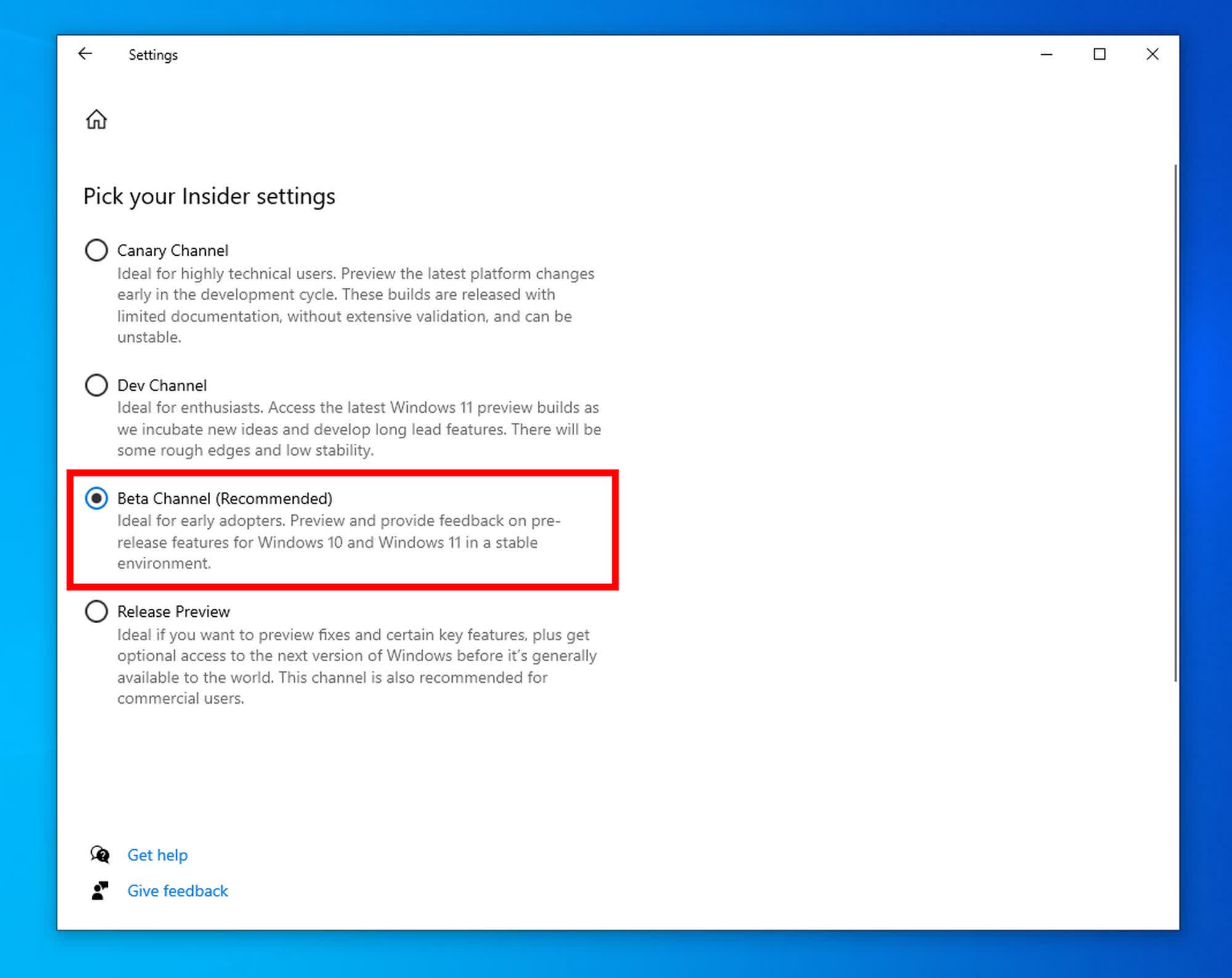1232x978 pixels.
Task: Close the Settings window
Action: pos(1152,54)
